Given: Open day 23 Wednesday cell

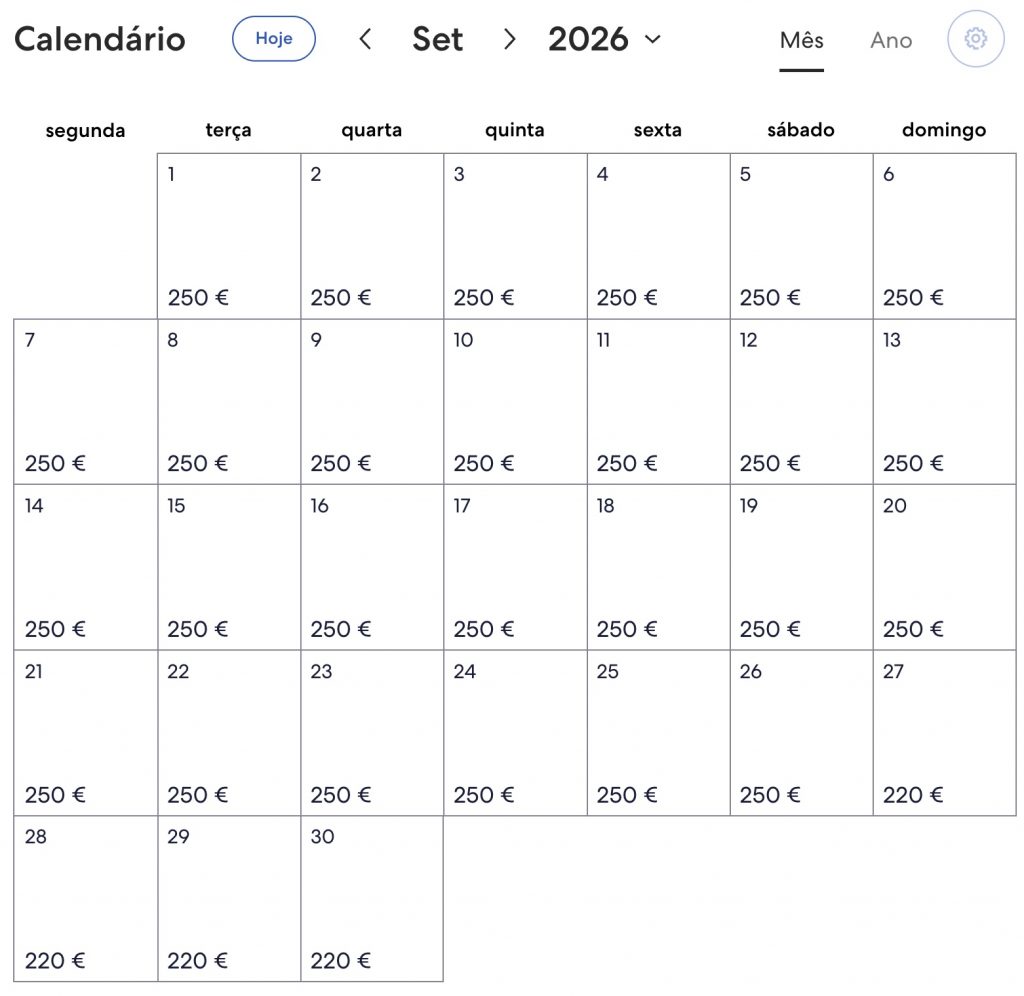Looking at the screenshot, I should click(372, 733).
